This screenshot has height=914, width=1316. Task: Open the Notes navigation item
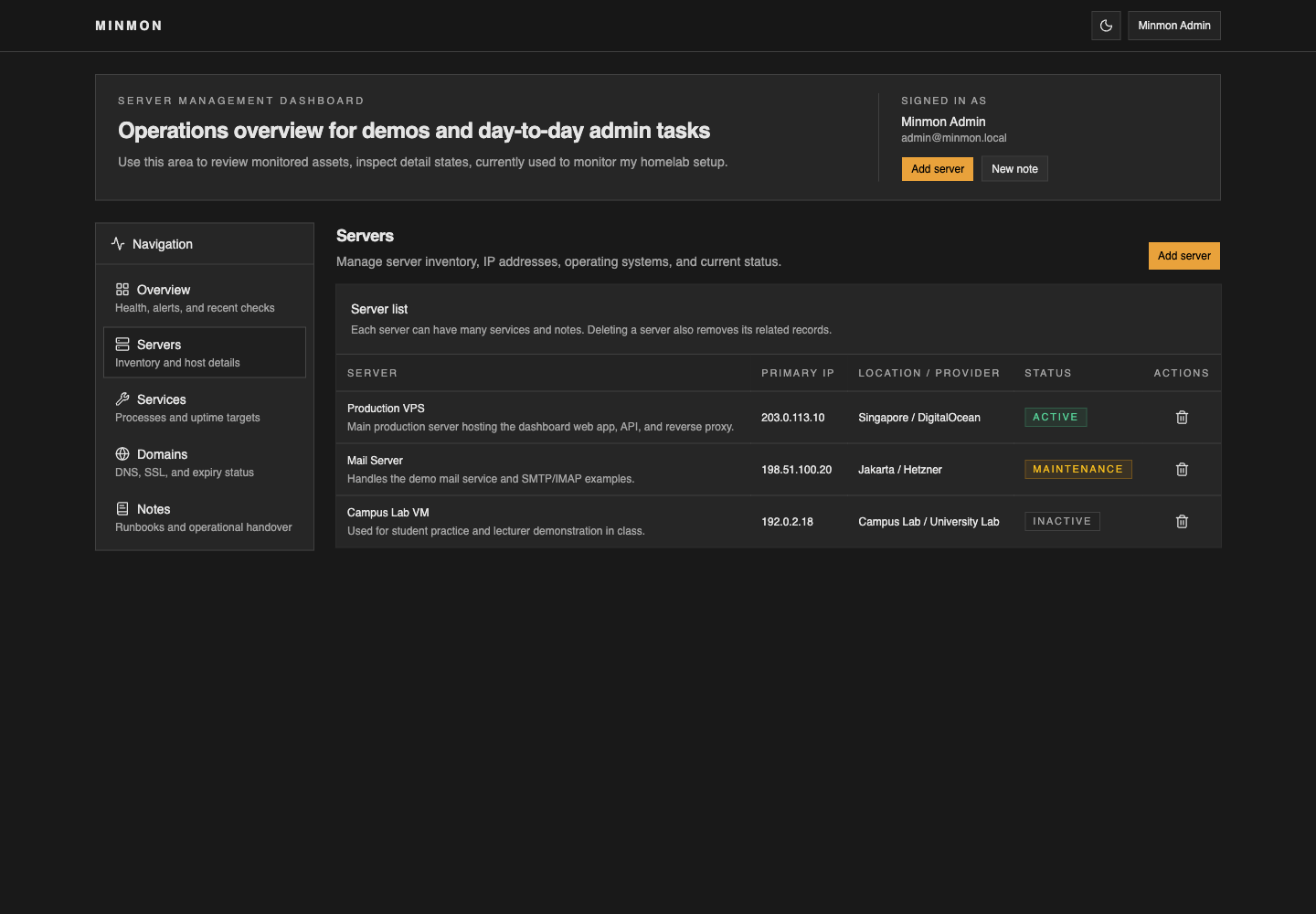pos(205,517)
